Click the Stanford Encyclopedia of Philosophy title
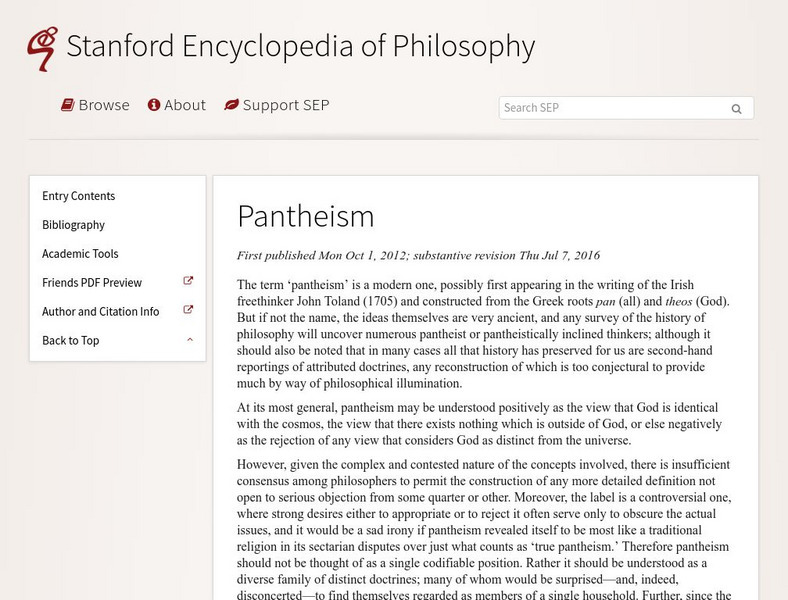 tap(300, 47)
